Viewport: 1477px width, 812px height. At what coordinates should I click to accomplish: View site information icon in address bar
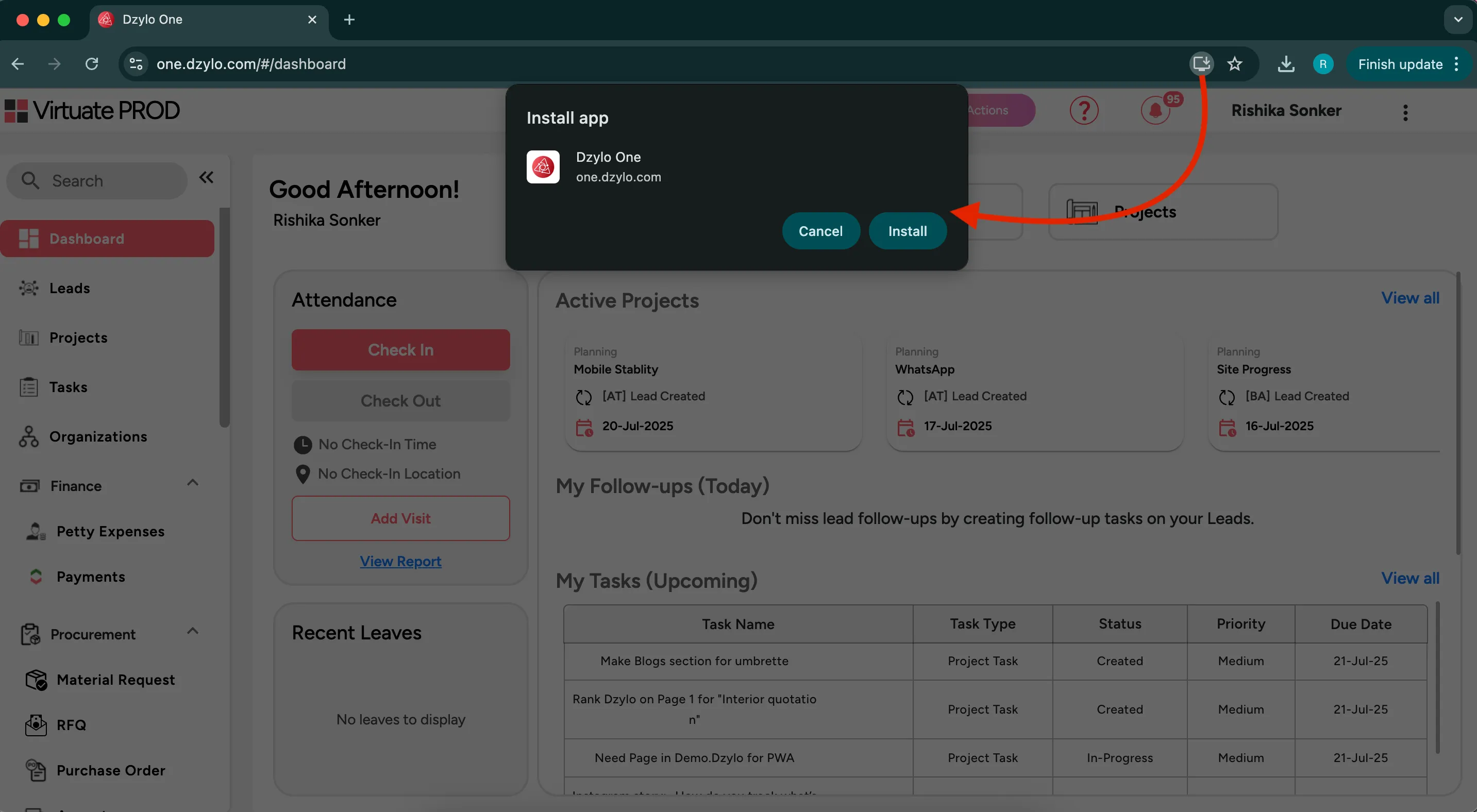pyautogui.click(x=136, y=63)
